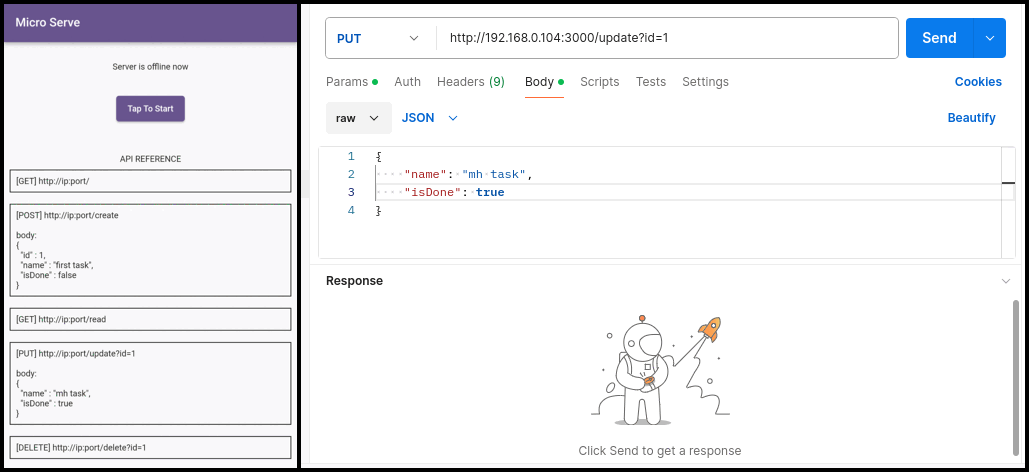Open the JSON format dropdown
Screen dimensions: 1029x472
[x=430, y=118]
